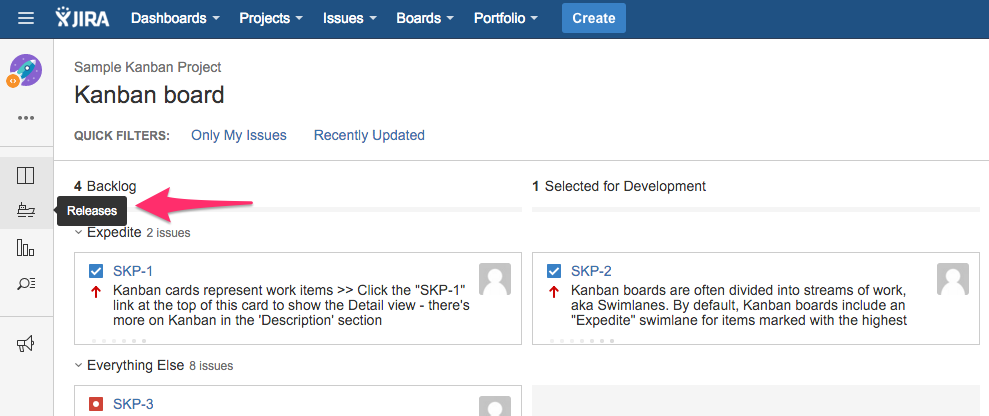Open the Issues dropdown menu
Screen dimensions: 989x416
(x=349, y=18)
